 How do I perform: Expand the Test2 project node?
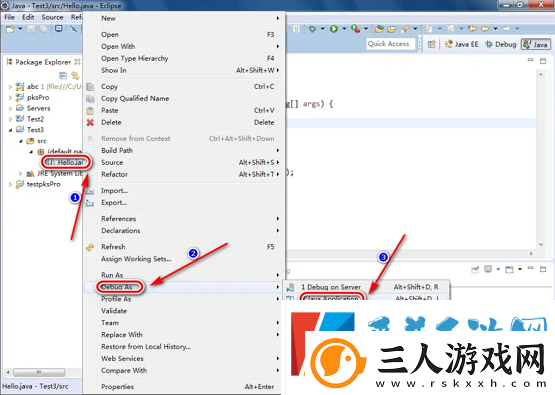[10, 119]
